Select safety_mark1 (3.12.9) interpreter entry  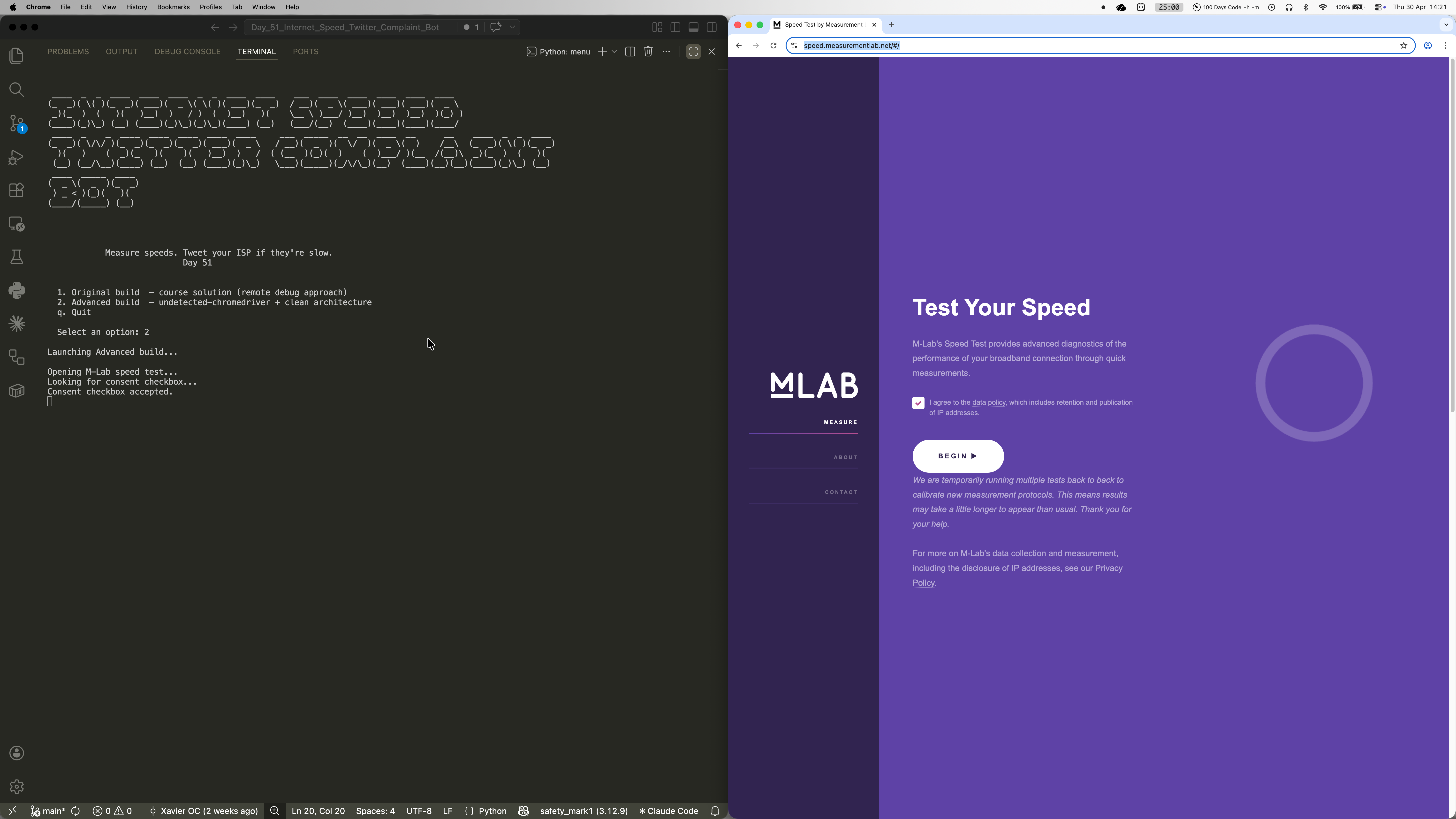point(584,811)
